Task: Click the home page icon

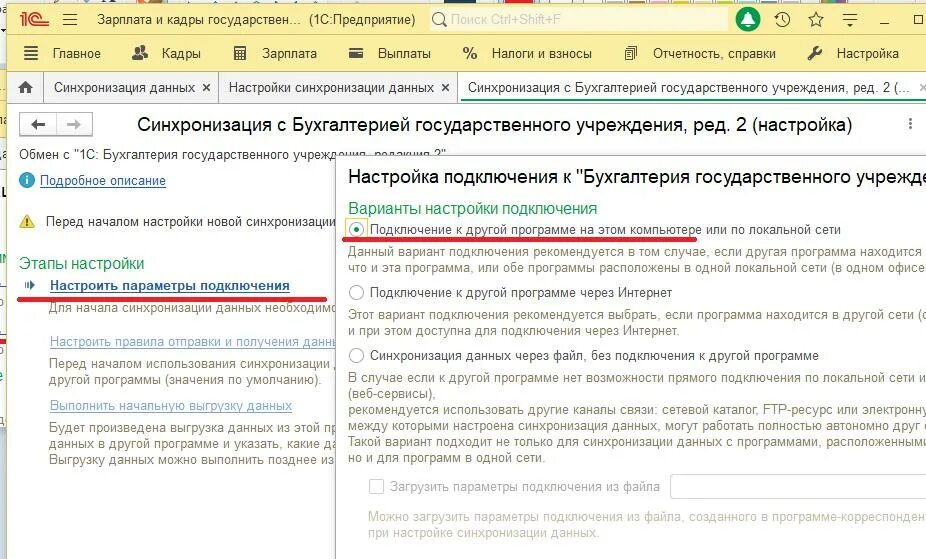Action: click(25, 87)
